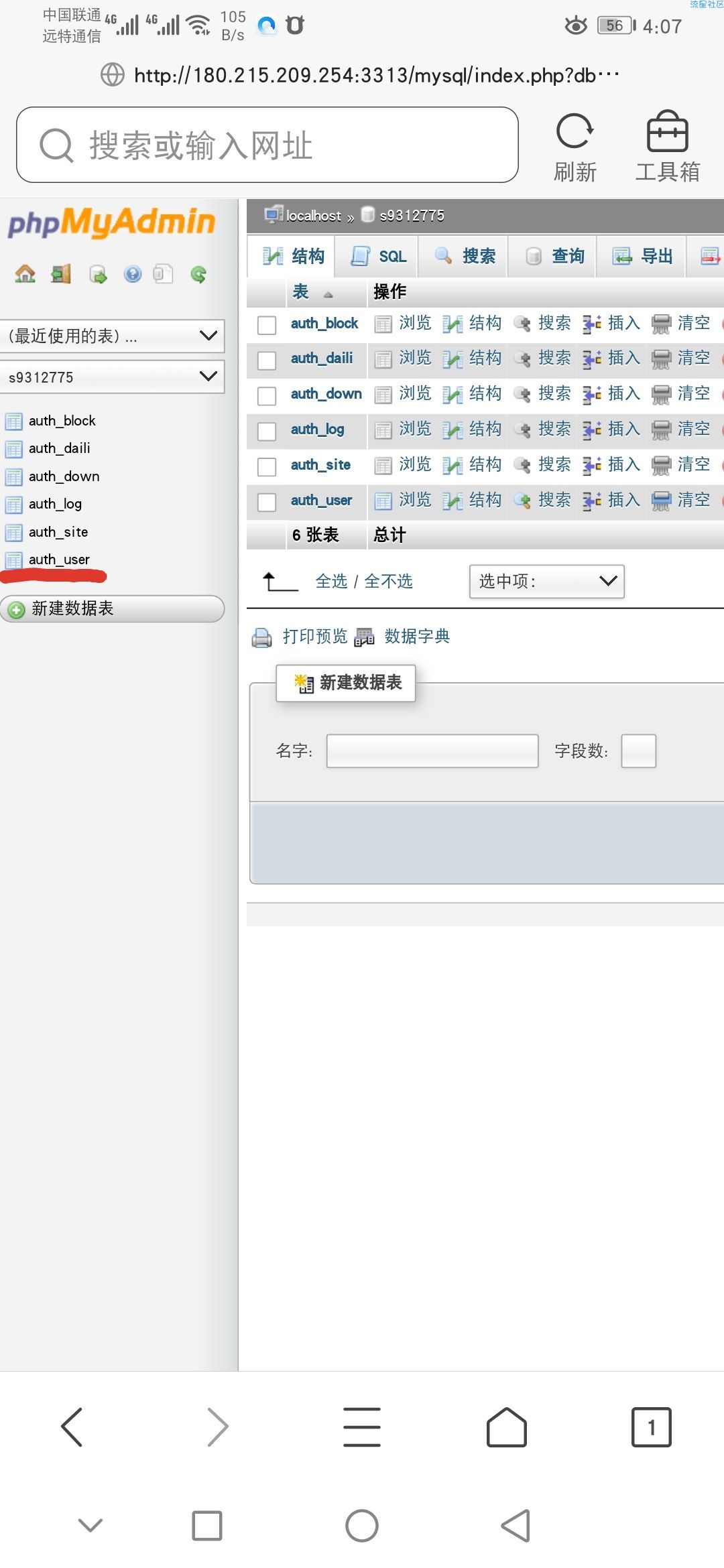The height and width of the screenshot is (1568, 724).
Task: Tick the checkbox for auth_log
Action: [x=267, y=432]
